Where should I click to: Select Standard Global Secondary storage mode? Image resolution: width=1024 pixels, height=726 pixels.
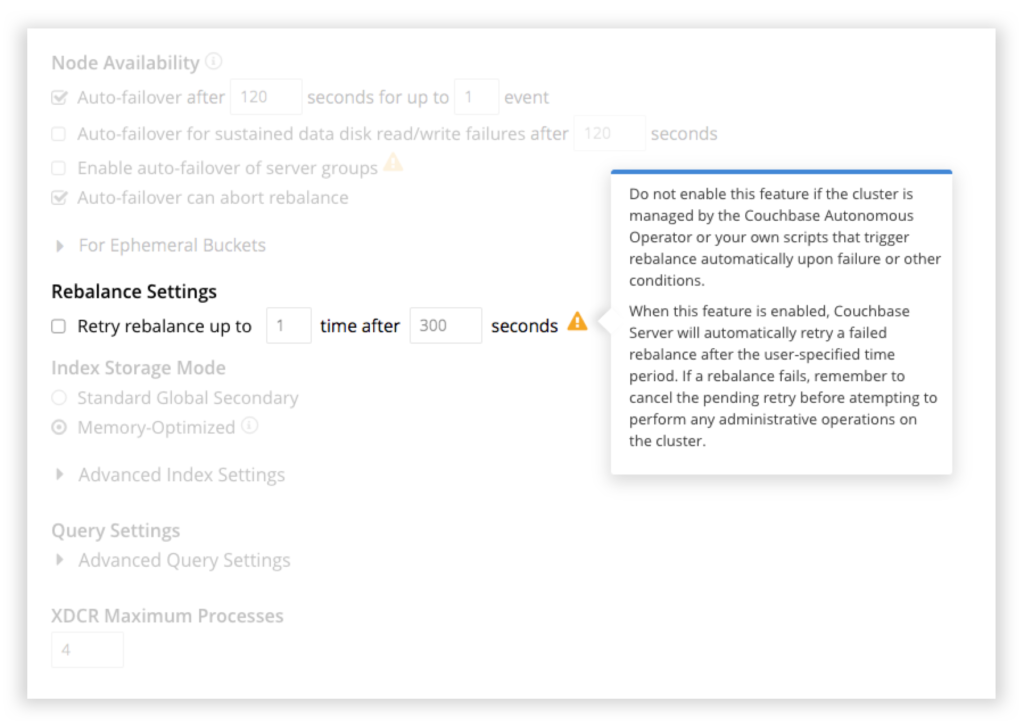[x=60, y=397]
